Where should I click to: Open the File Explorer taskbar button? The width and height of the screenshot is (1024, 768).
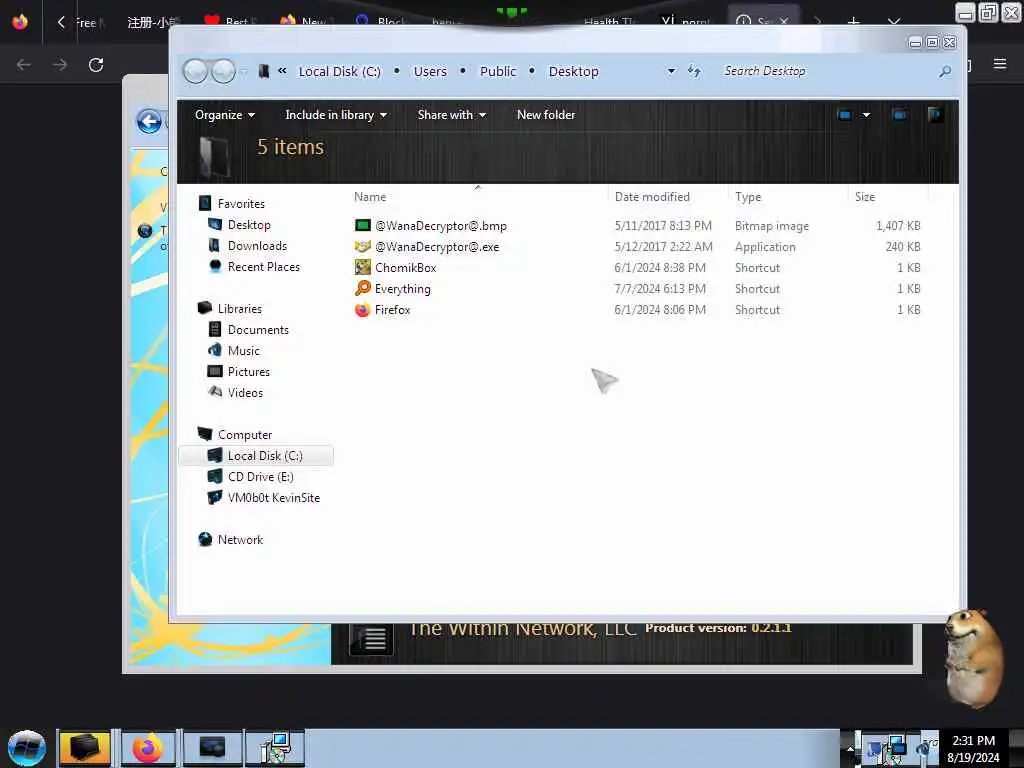(x=84, y=748)
